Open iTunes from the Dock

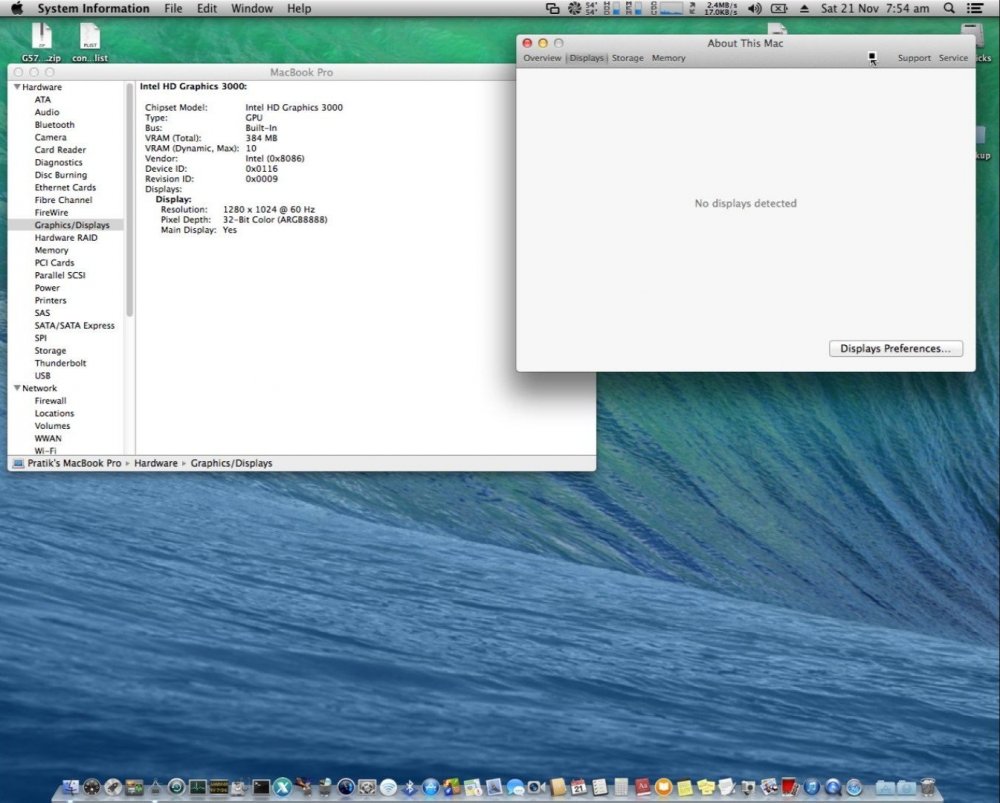pos(812,787)
